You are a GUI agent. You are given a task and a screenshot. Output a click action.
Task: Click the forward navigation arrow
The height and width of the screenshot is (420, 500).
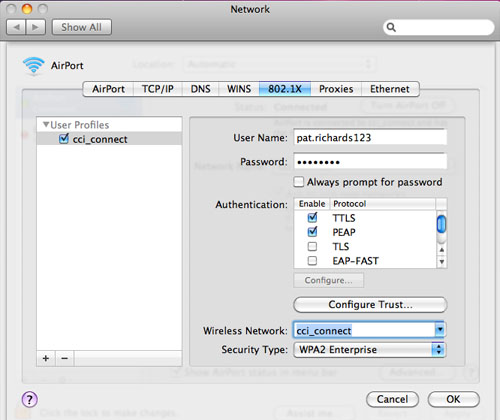(35, 27)
